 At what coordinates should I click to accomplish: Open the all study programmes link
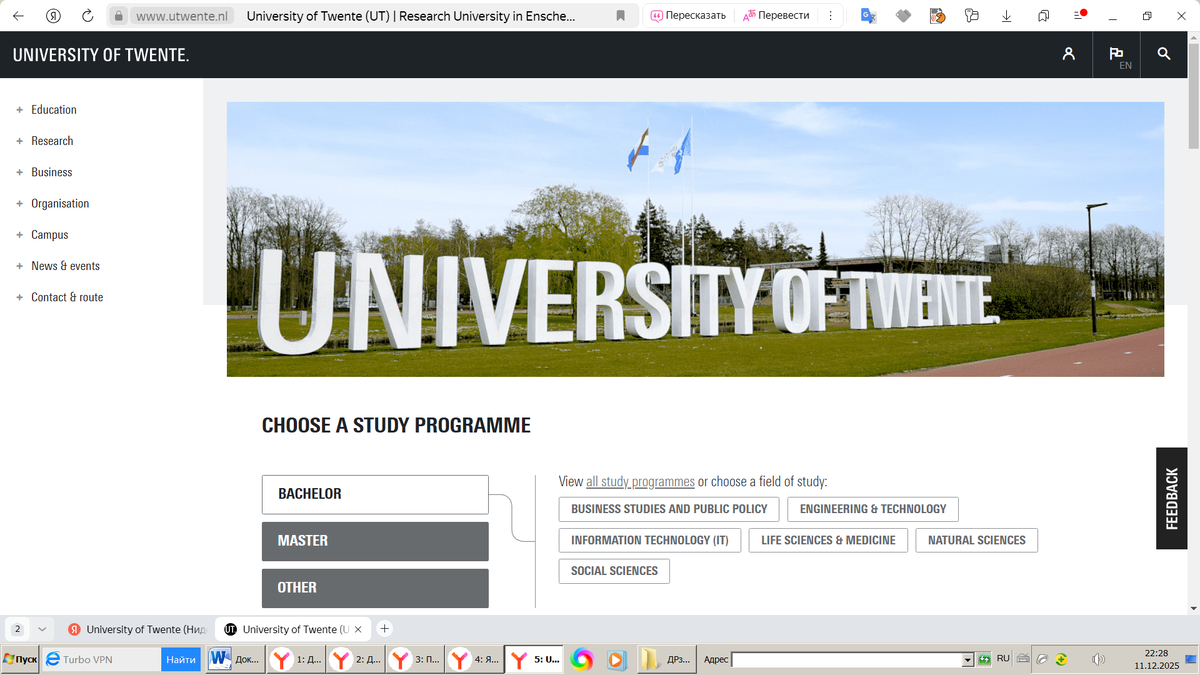pos(640,482)
